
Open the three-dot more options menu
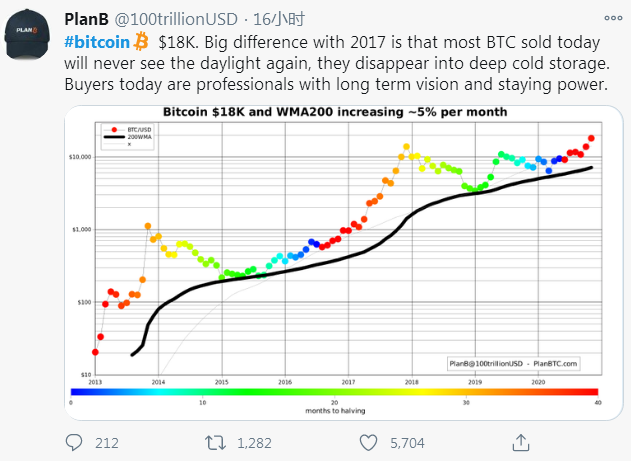[x=613, y=18]
